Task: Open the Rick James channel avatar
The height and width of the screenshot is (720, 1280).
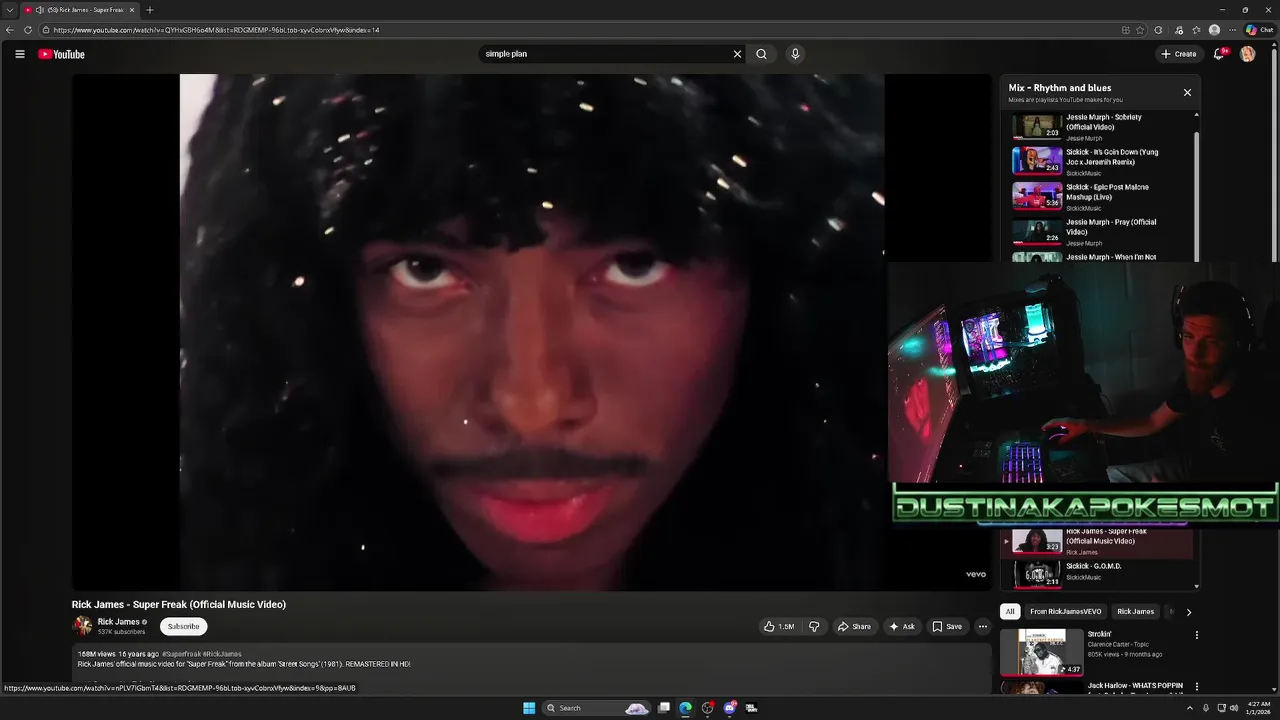Action: 82,627
